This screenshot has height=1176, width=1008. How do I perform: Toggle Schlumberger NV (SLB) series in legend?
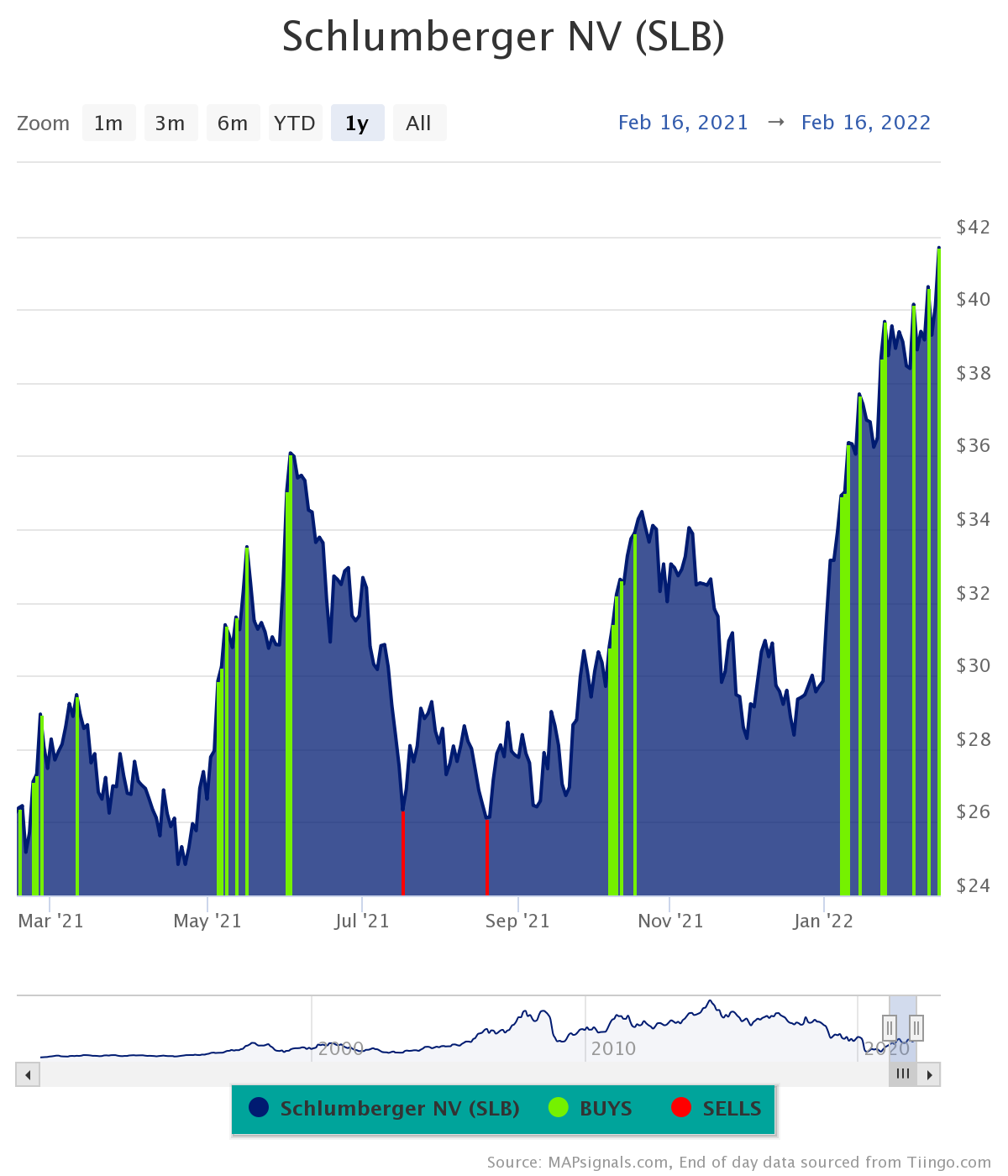tap(385, 1109)
